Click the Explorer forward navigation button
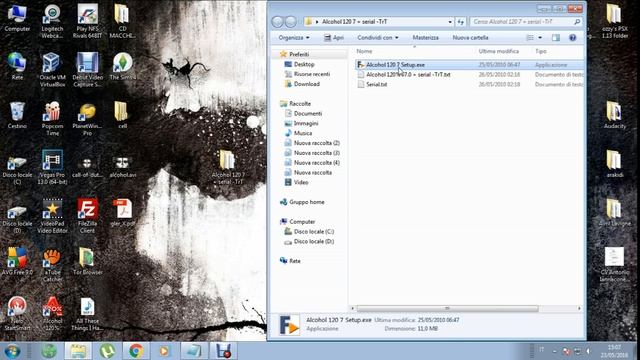This screenshot has height=360, width=640. (x=291, y=22)
